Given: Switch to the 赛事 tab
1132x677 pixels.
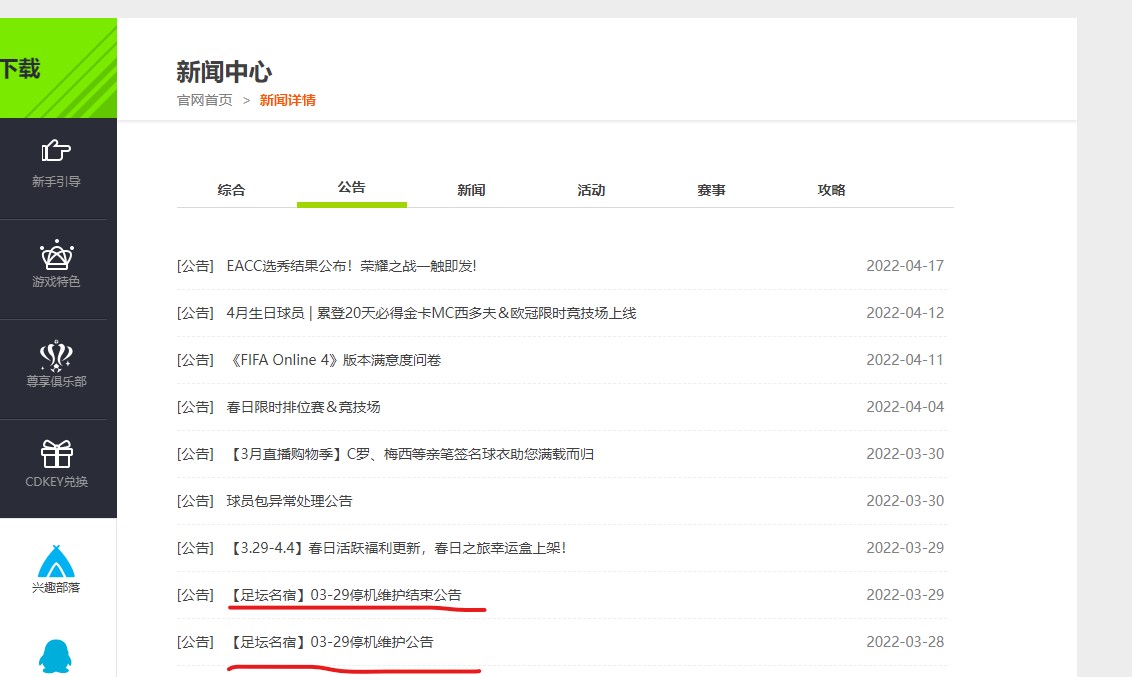Looking at the screenshot, I should [711, 190].
